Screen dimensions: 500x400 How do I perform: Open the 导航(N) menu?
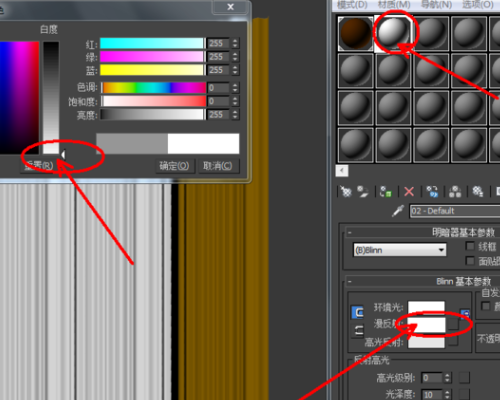pyautogui.click(x=436, y=5)
